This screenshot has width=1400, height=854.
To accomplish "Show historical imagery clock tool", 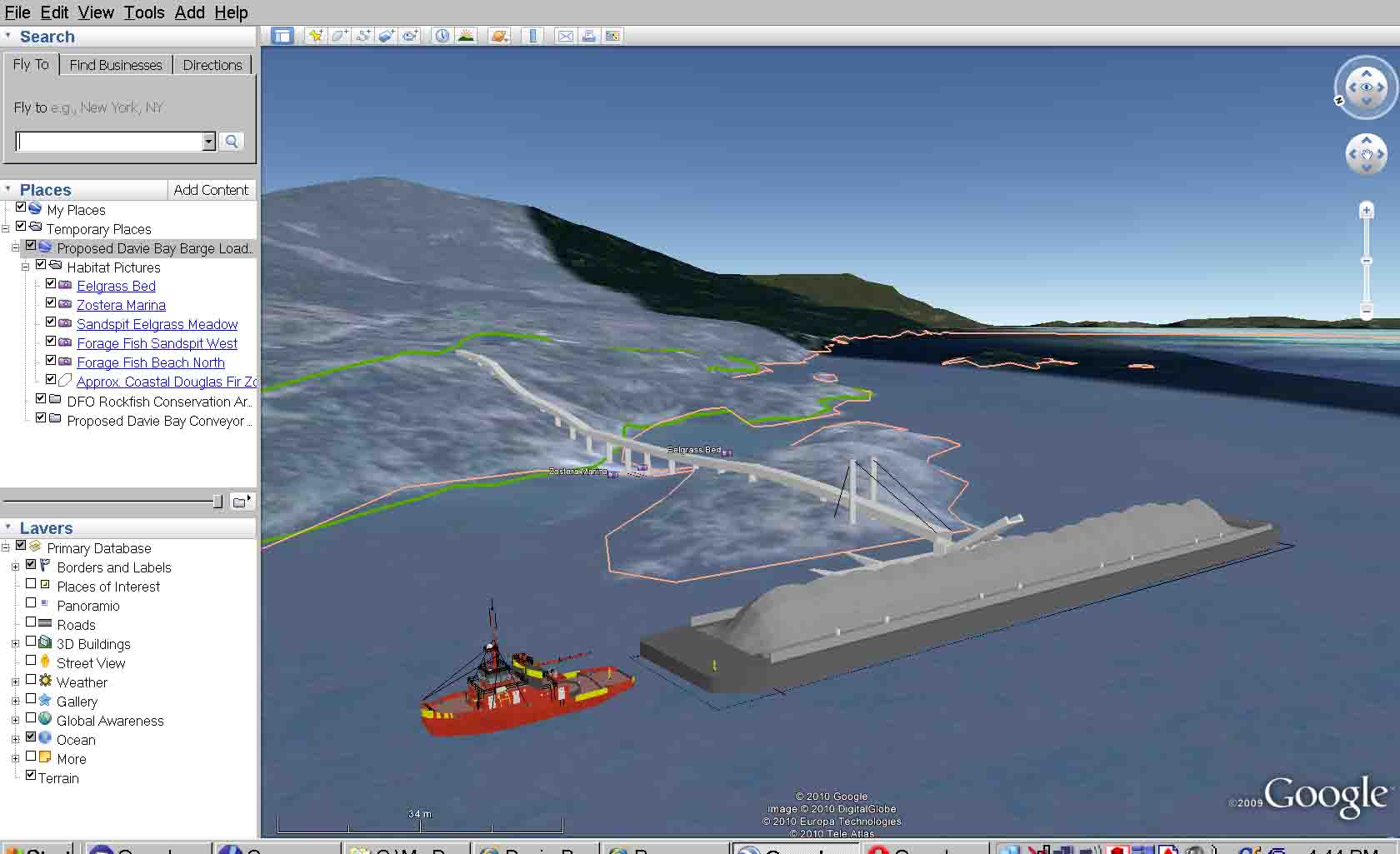I will point(442,36).
